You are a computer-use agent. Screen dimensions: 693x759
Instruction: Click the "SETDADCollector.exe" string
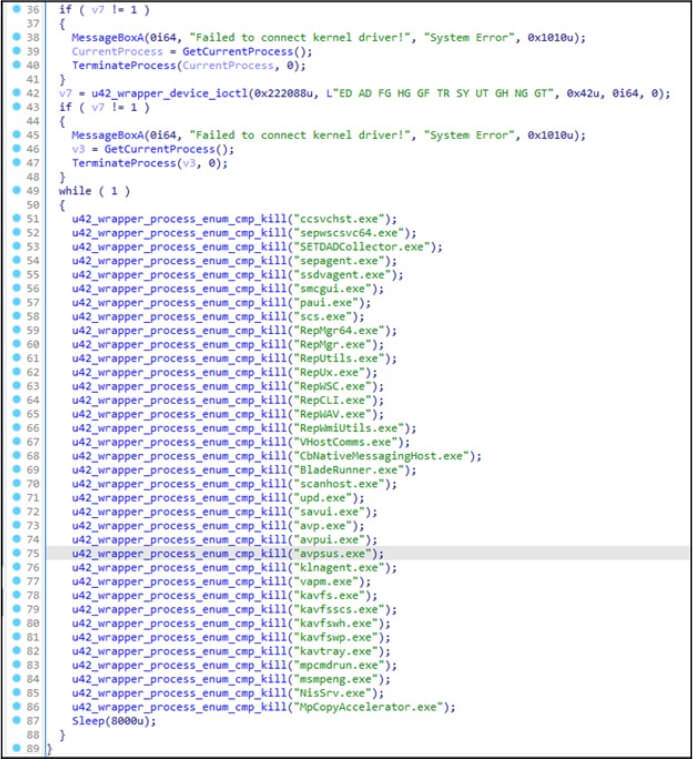tap(362, 247)
